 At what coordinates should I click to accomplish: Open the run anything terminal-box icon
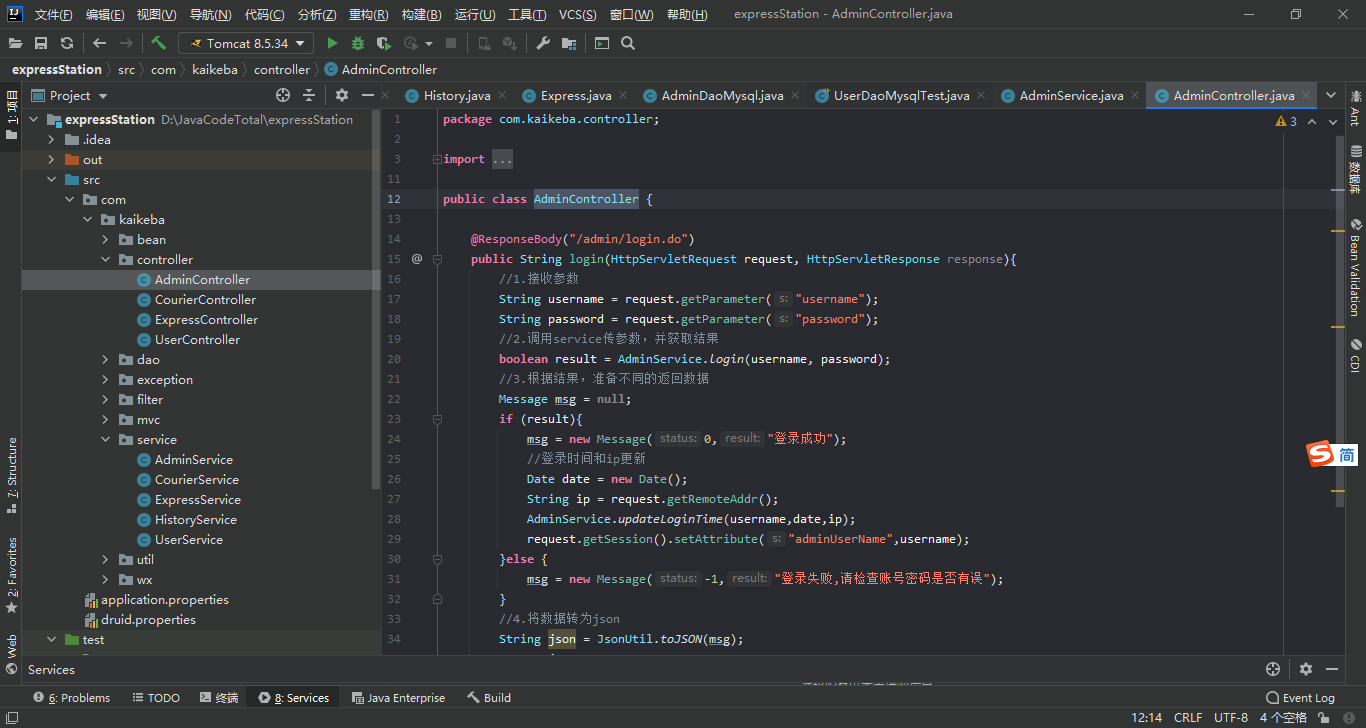(602, 43)
